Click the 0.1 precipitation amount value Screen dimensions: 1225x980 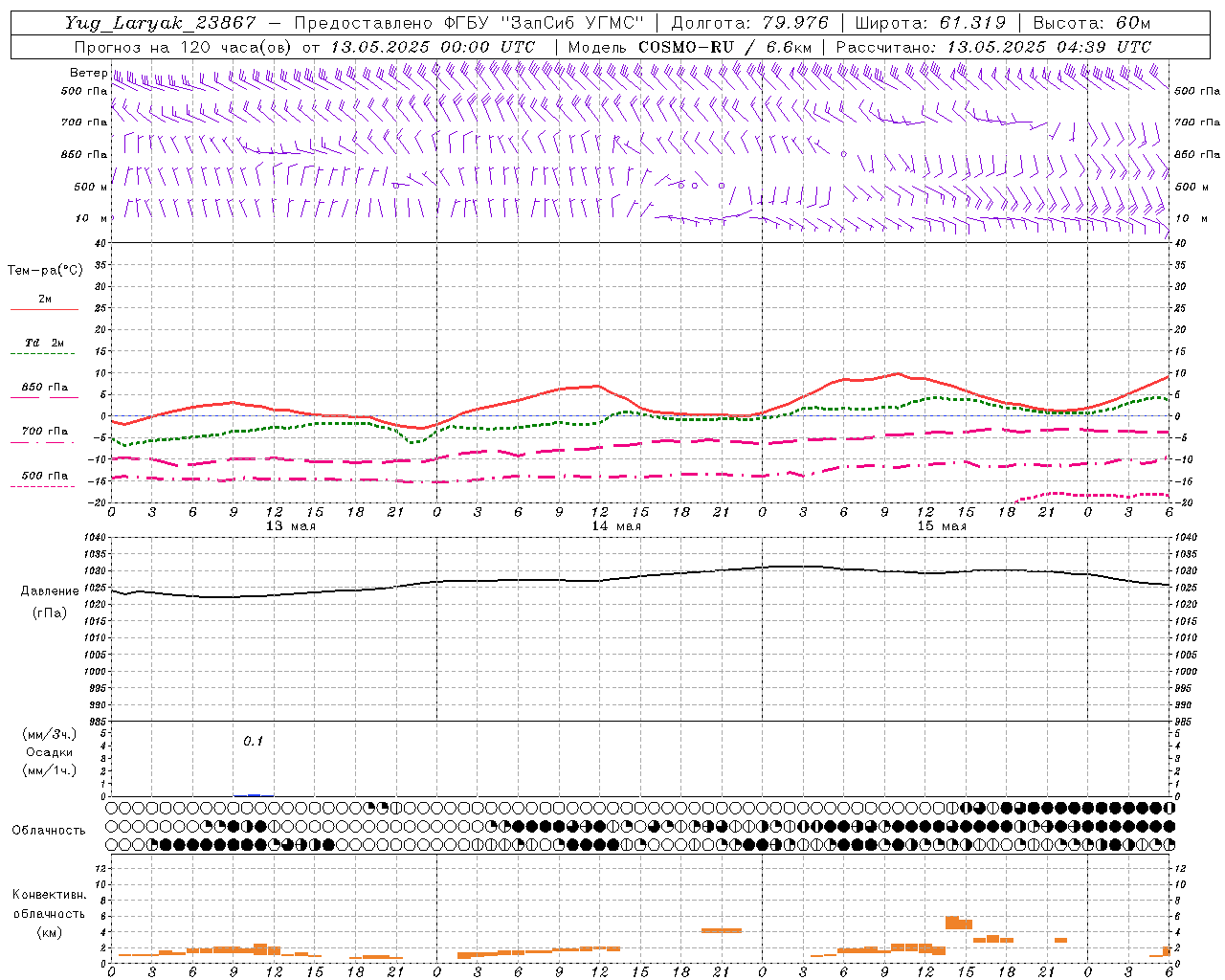253,741
